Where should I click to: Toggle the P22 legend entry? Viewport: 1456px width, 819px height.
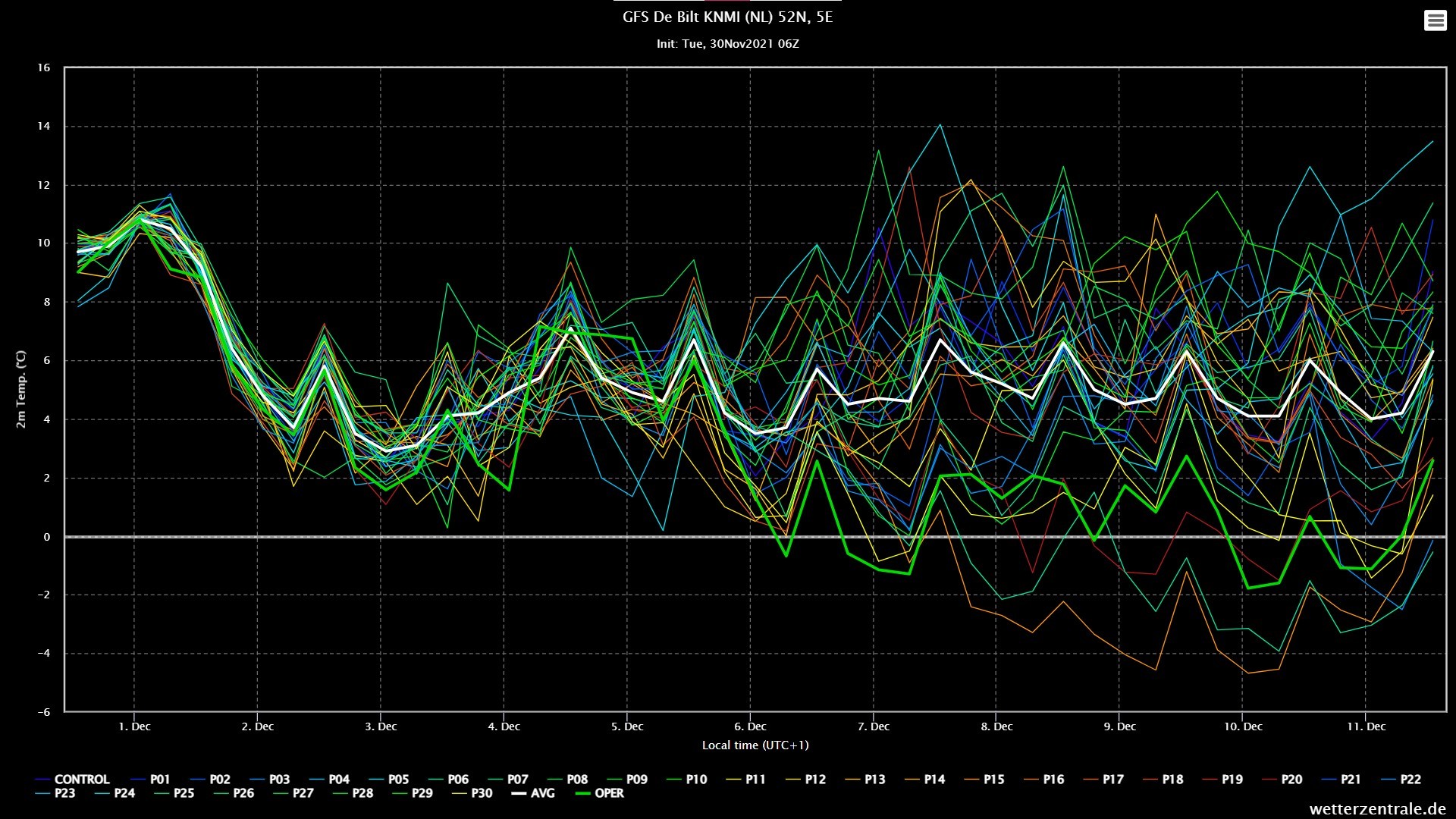tap(1401, 780)
